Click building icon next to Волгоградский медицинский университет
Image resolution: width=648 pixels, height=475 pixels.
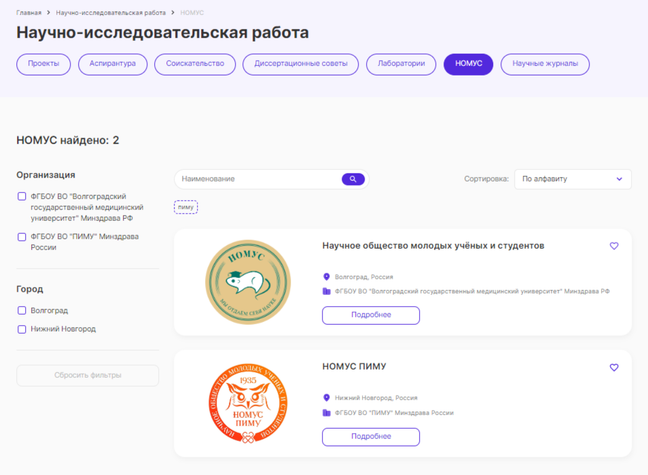pos(326,291)
